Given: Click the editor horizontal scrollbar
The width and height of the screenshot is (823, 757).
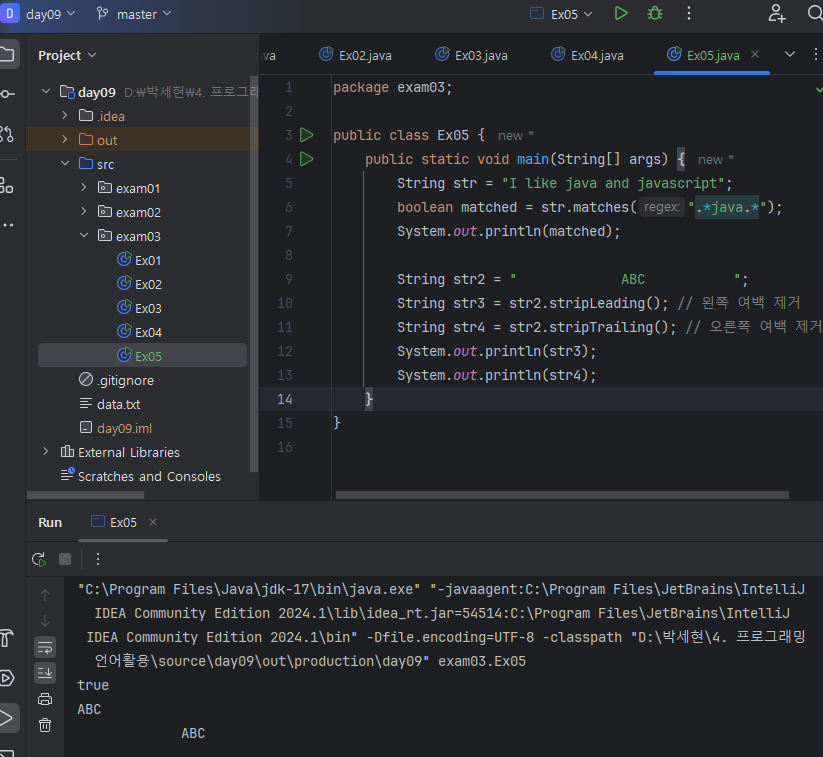Looking at the screenshot, I should 560,494.
